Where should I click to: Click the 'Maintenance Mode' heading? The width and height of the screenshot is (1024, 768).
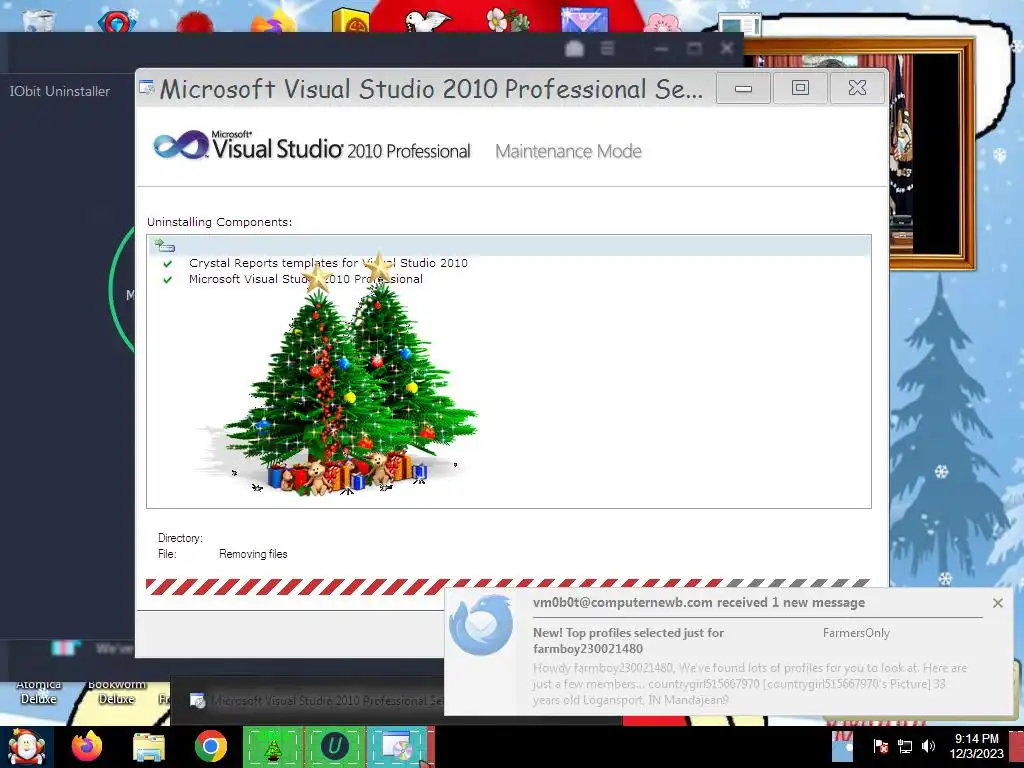pyautogui.click(x=568, y=152)
